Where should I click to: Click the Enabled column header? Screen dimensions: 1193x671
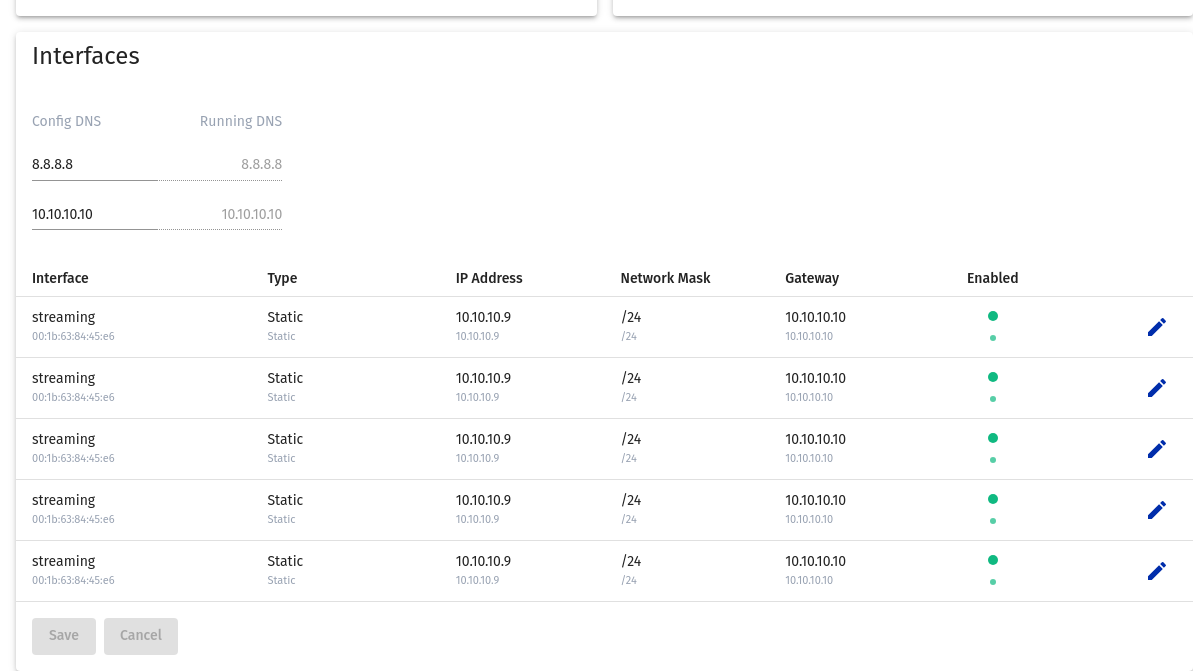coord(992,278)
